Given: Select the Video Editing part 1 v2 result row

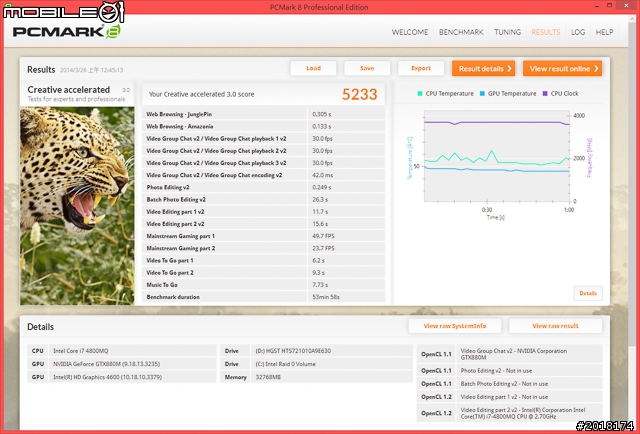Looking at the screenshot, I should click(x=263, y=211).
